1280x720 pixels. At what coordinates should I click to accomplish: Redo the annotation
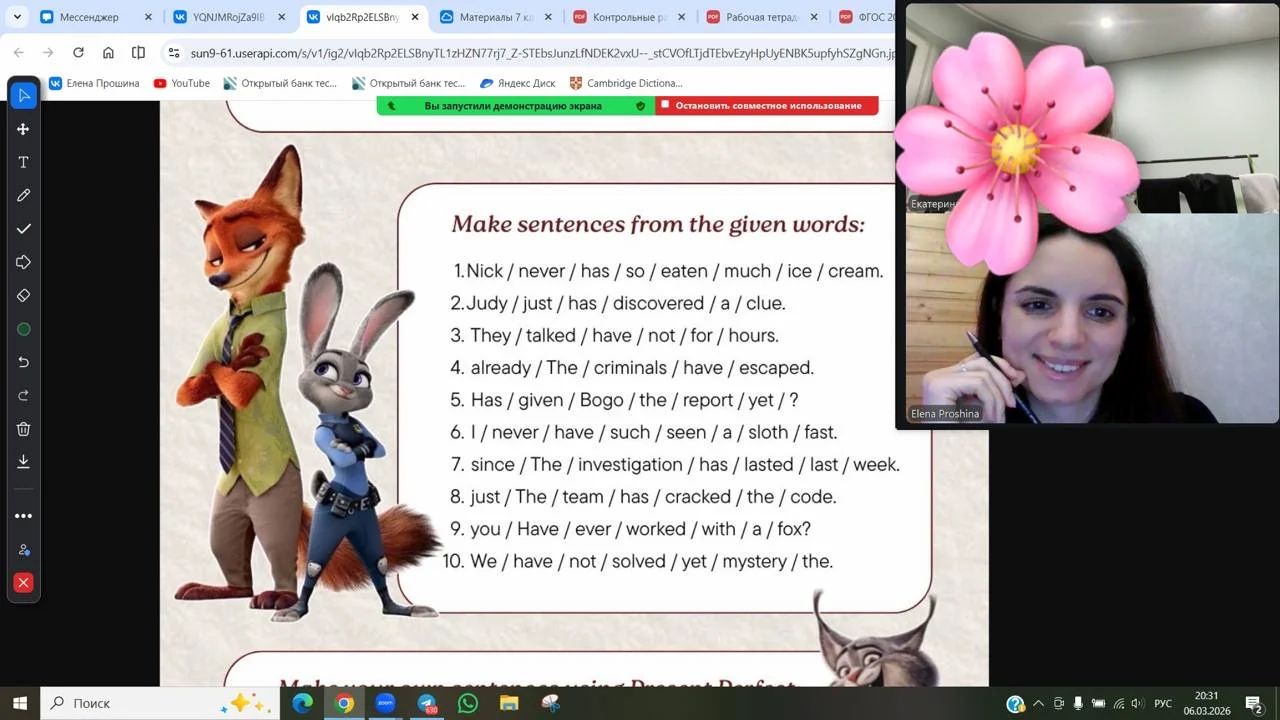[24, 395]
